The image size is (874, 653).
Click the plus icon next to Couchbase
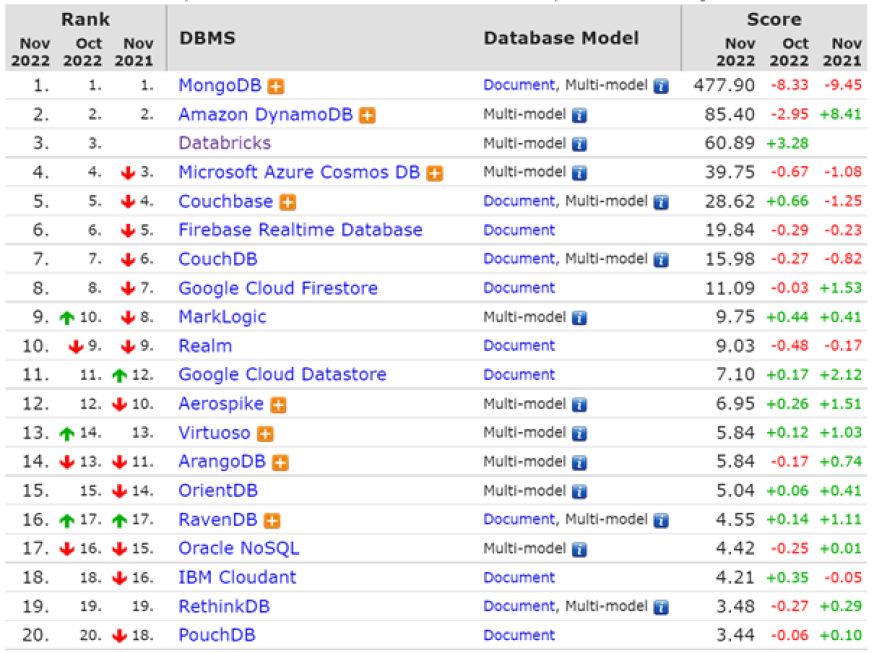click(x=288, y=202)
